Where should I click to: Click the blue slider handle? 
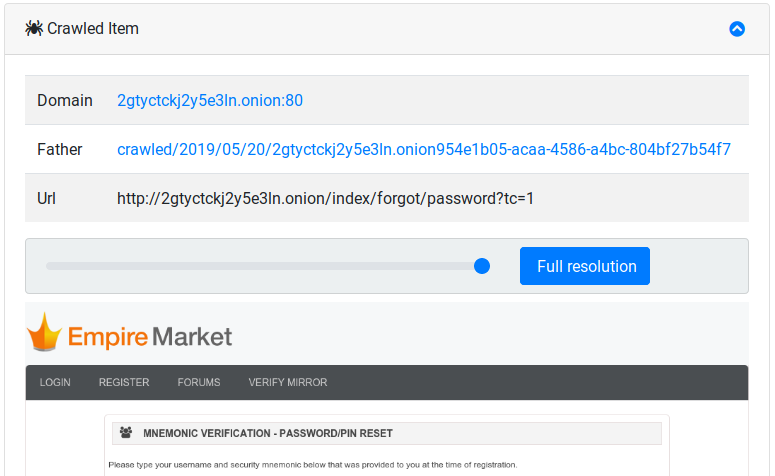tap(482, 266)
